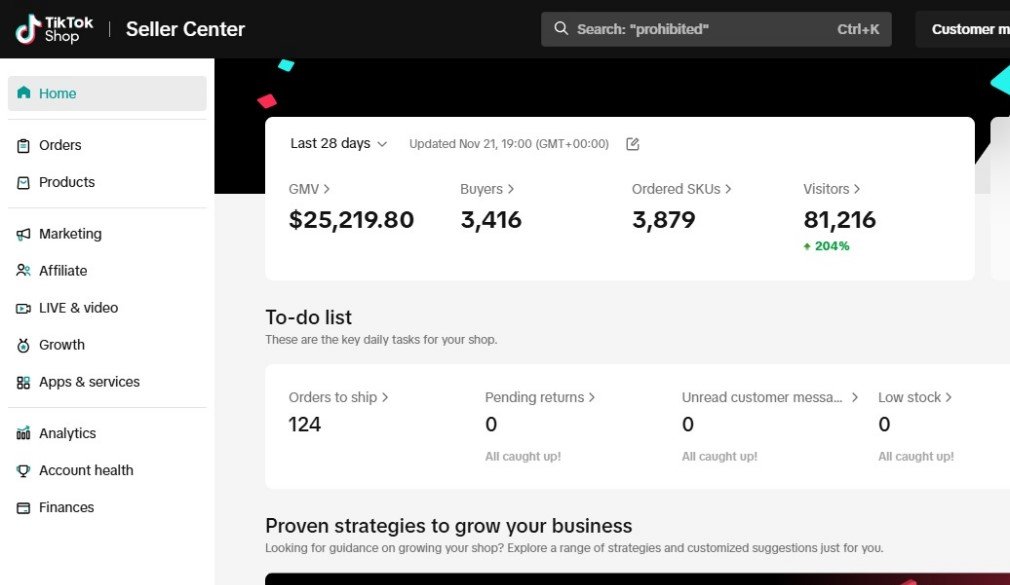The height and width of the screenshot is (585, 1010).
Task: Click the Products box icon in sidebar
Action: point(23,183)
